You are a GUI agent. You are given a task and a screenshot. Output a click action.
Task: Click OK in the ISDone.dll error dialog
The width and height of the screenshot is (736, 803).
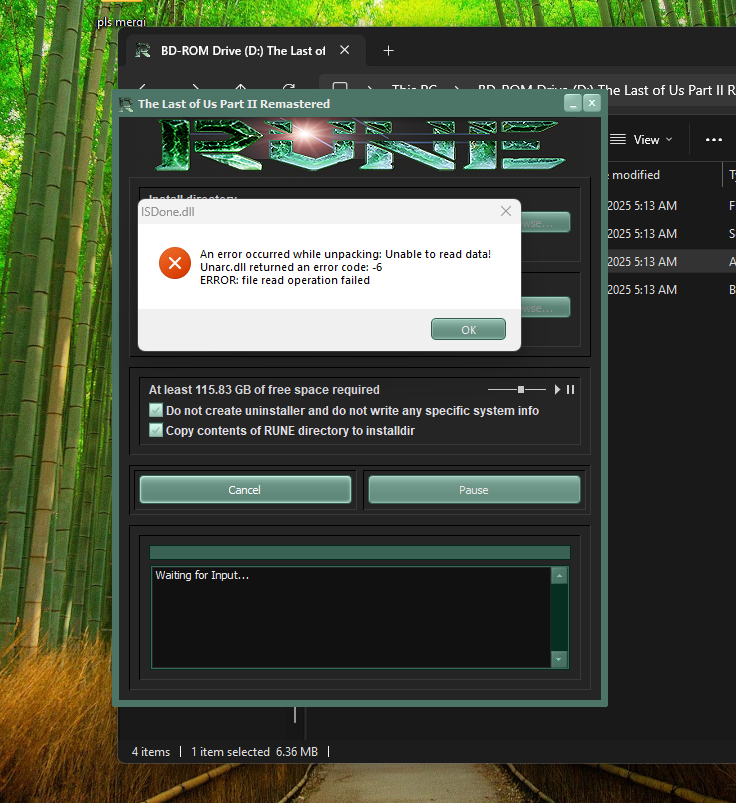[468, 329]
